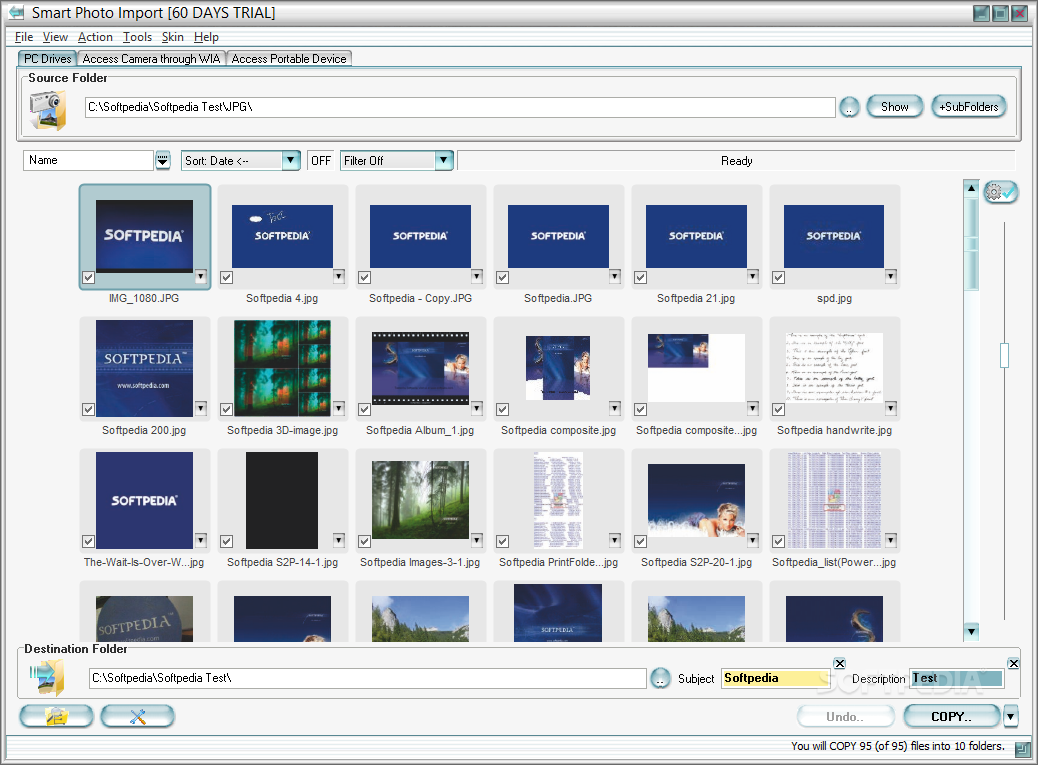Image resolution: width=1038 pixels, height=765 pixels.
Task: Open the Skin menu
Action: tap(173, 37)
